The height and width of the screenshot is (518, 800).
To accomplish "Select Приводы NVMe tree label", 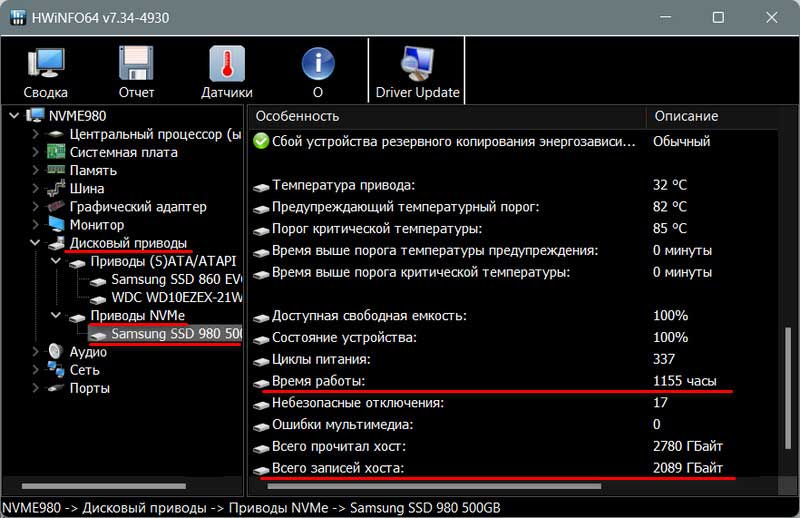I will (x=138, y=315).
